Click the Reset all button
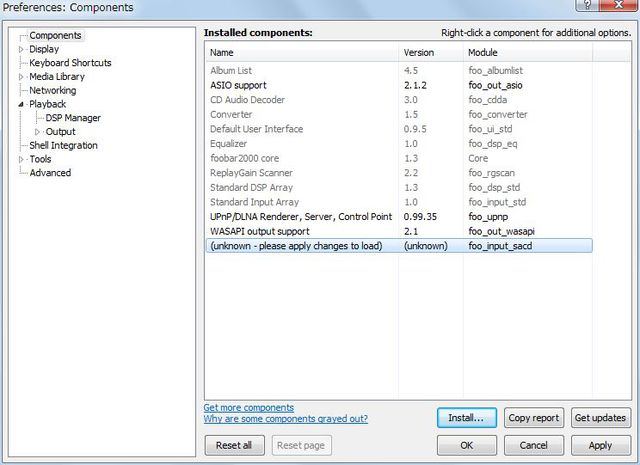This screenshot has height=465, width=640. (x=234, y=445)
